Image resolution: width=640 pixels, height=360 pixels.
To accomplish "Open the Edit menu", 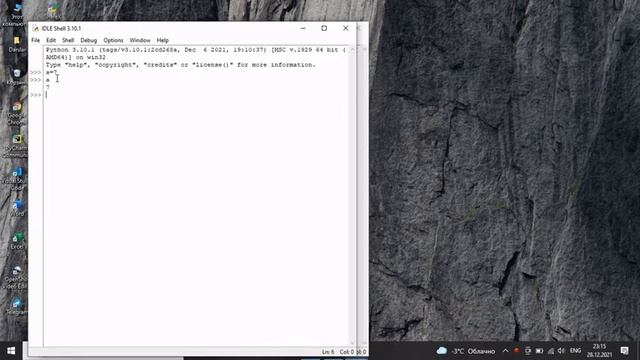I will (x=51, y=40).
